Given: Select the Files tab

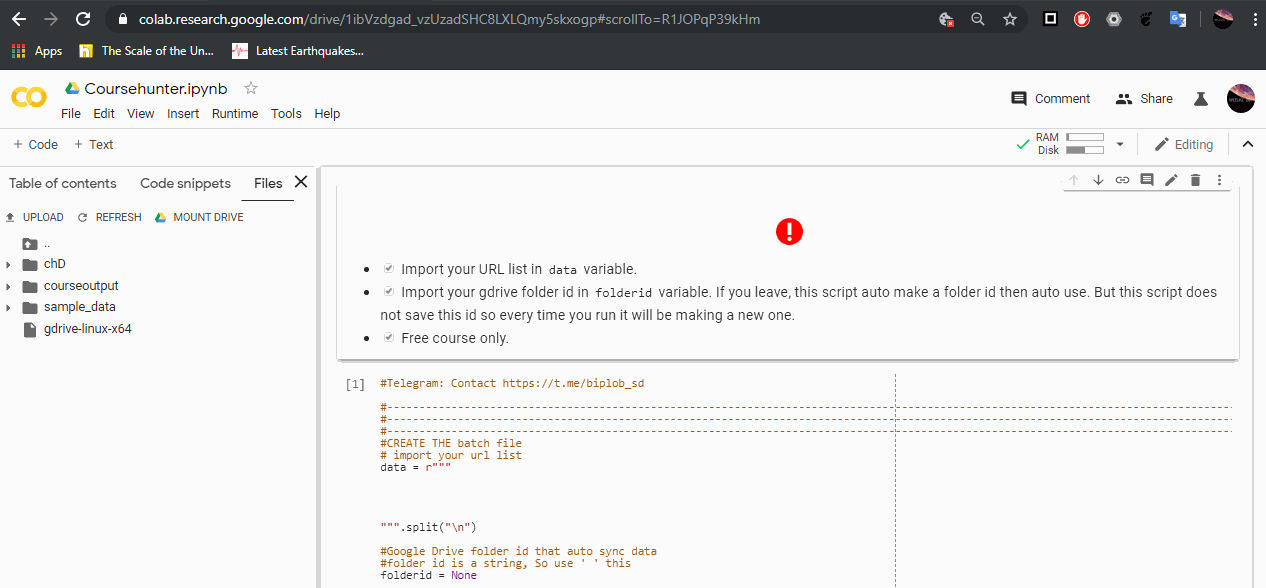Looking at the screenshot, I should tap(268, 183).
